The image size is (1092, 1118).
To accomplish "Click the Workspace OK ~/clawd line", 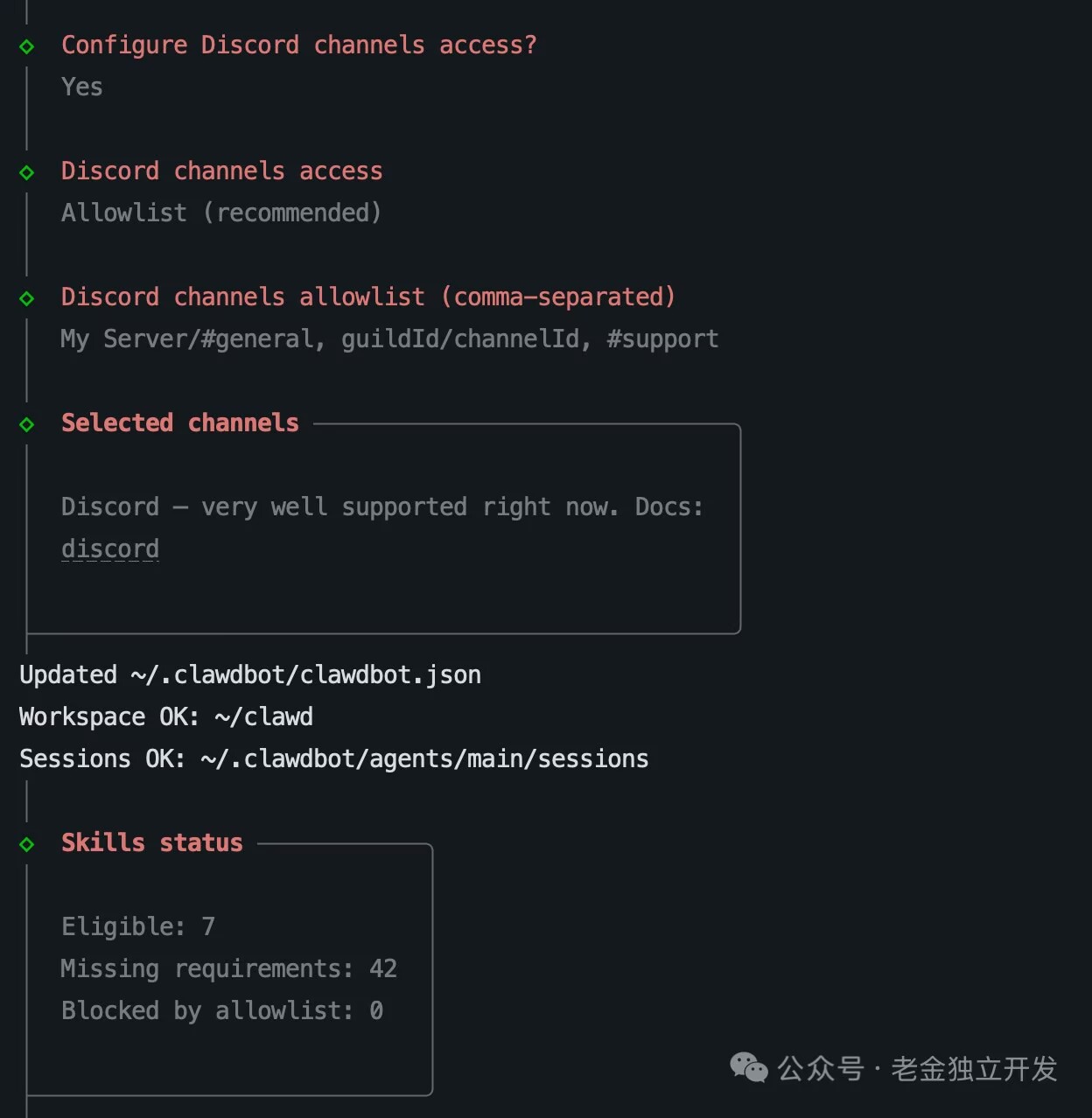I will click(166, 716).
